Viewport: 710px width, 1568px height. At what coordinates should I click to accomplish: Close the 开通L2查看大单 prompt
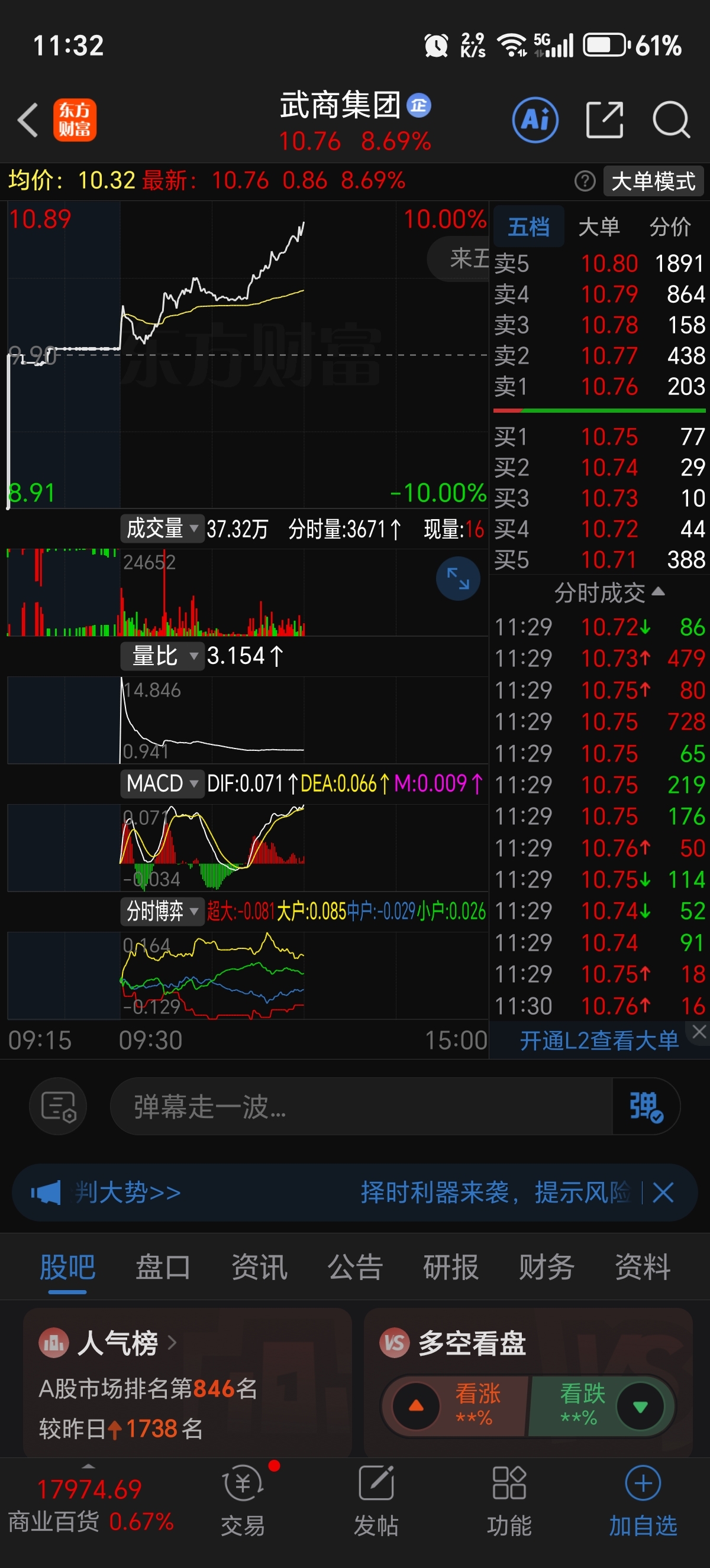(x=699, y=1031)
